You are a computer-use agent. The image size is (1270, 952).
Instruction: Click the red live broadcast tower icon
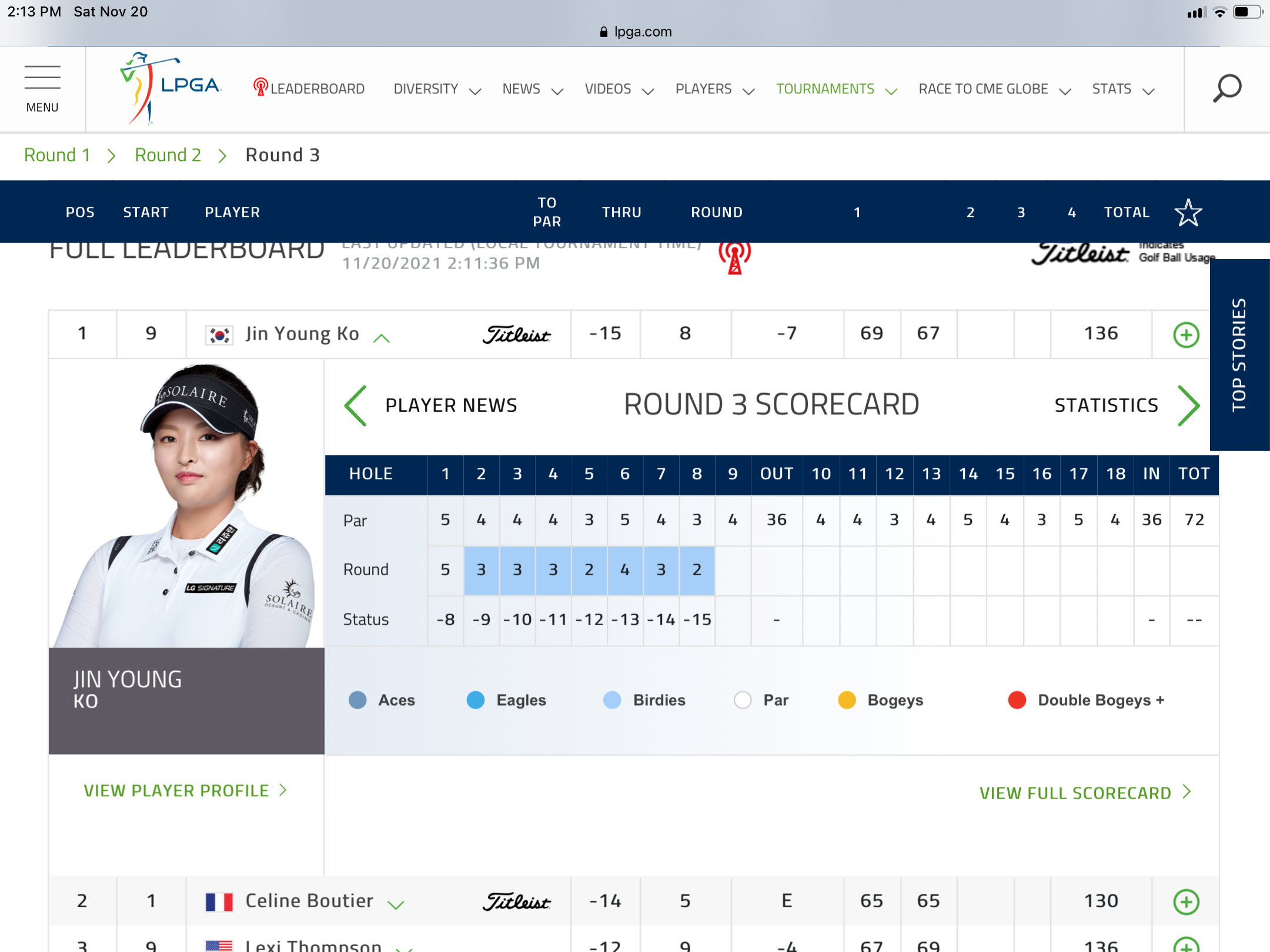point(734,259)
